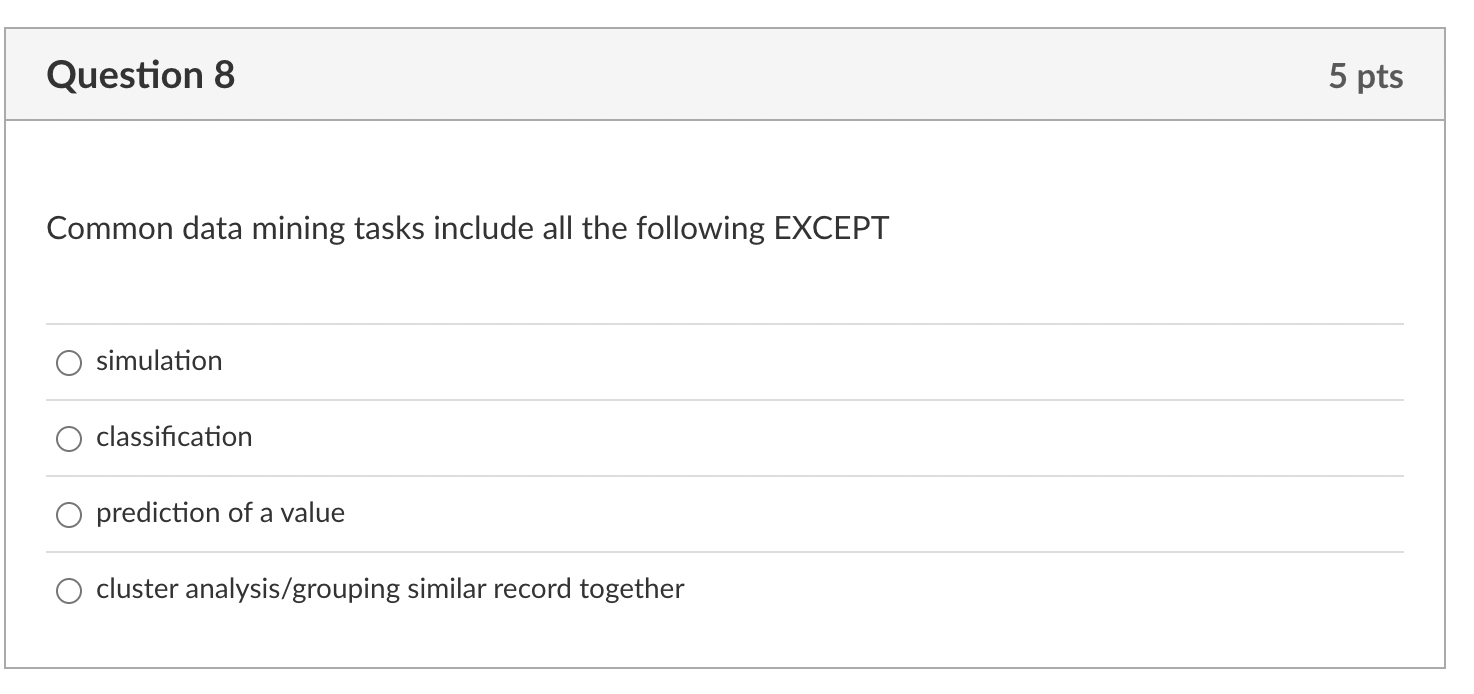Select the cluster analysis answer option
The height and width of the screenshot is (694, 1474).
68,590
